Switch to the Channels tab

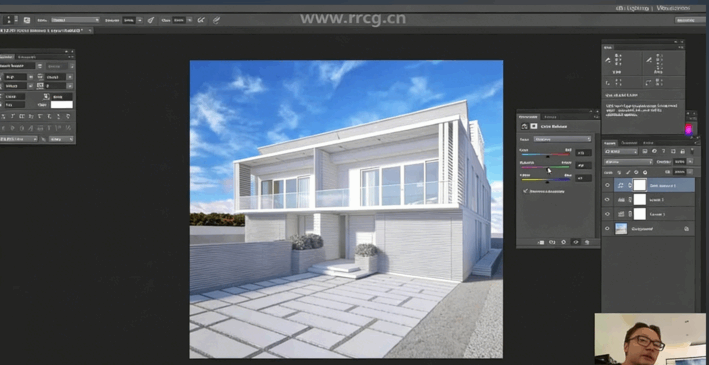pyautogui.click(x=629, y=142)
